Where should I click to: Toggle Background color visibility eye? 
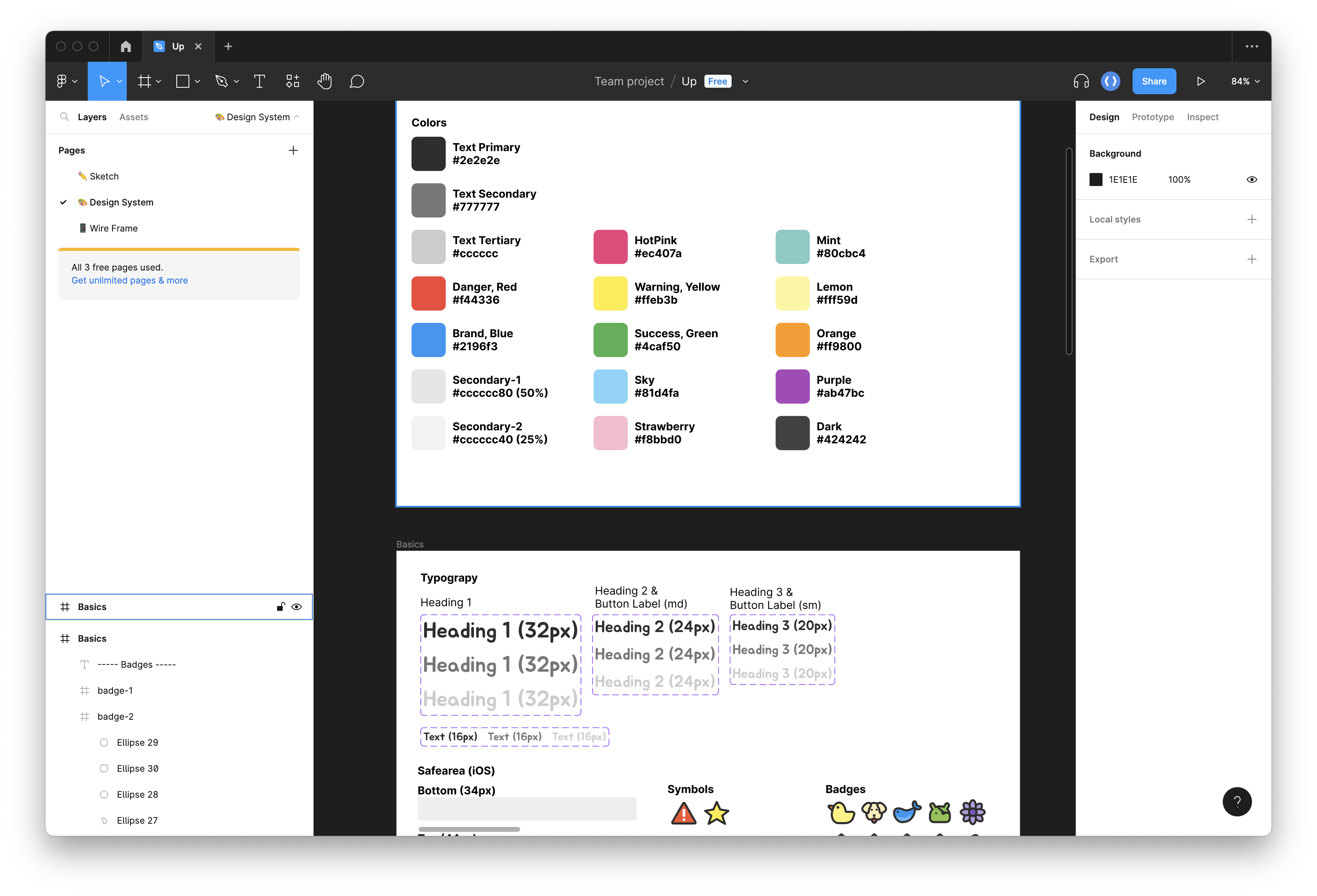[x=1252, y=180]
